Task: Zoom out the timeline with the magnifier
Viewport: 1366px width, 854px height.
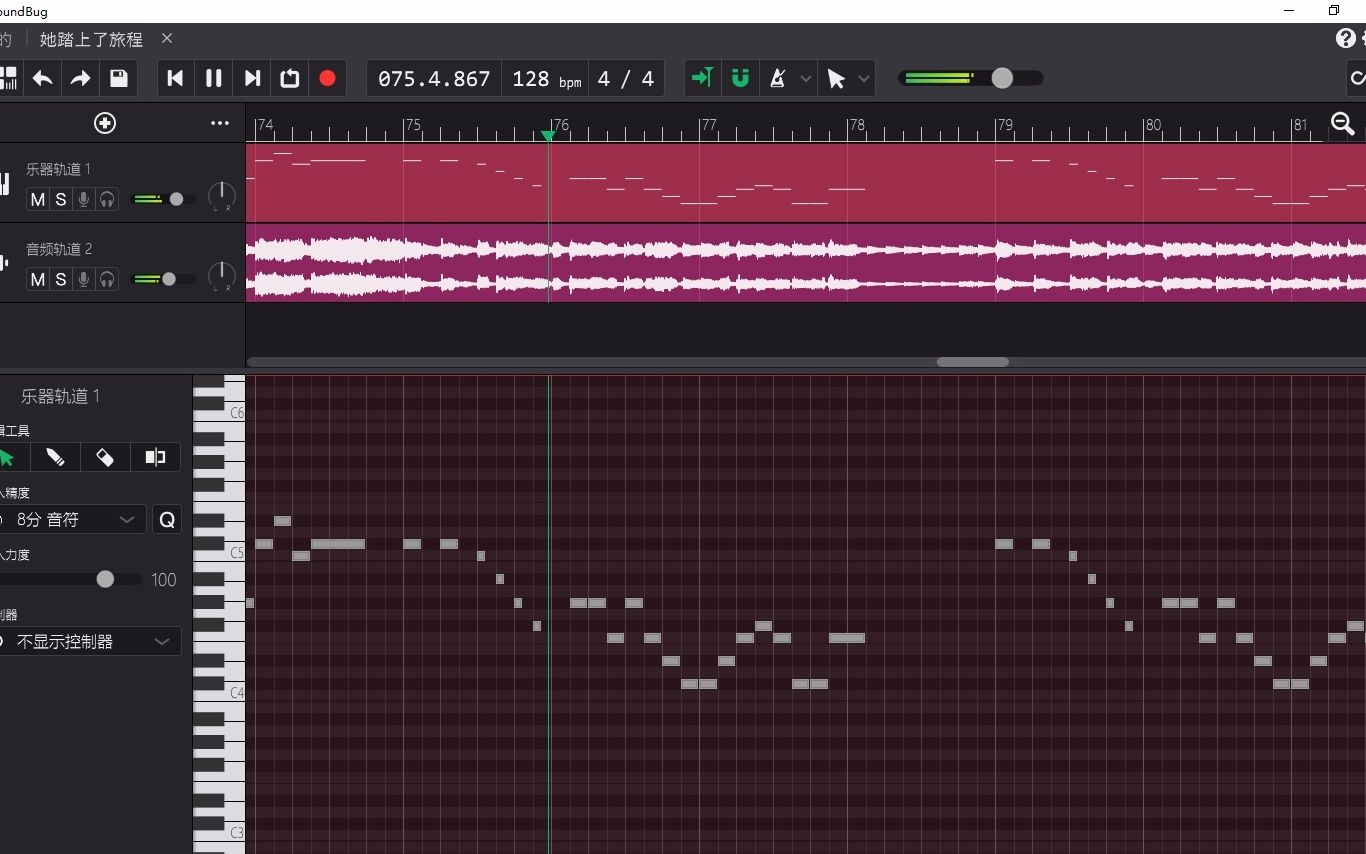Action: click(x=1343, y=123)
